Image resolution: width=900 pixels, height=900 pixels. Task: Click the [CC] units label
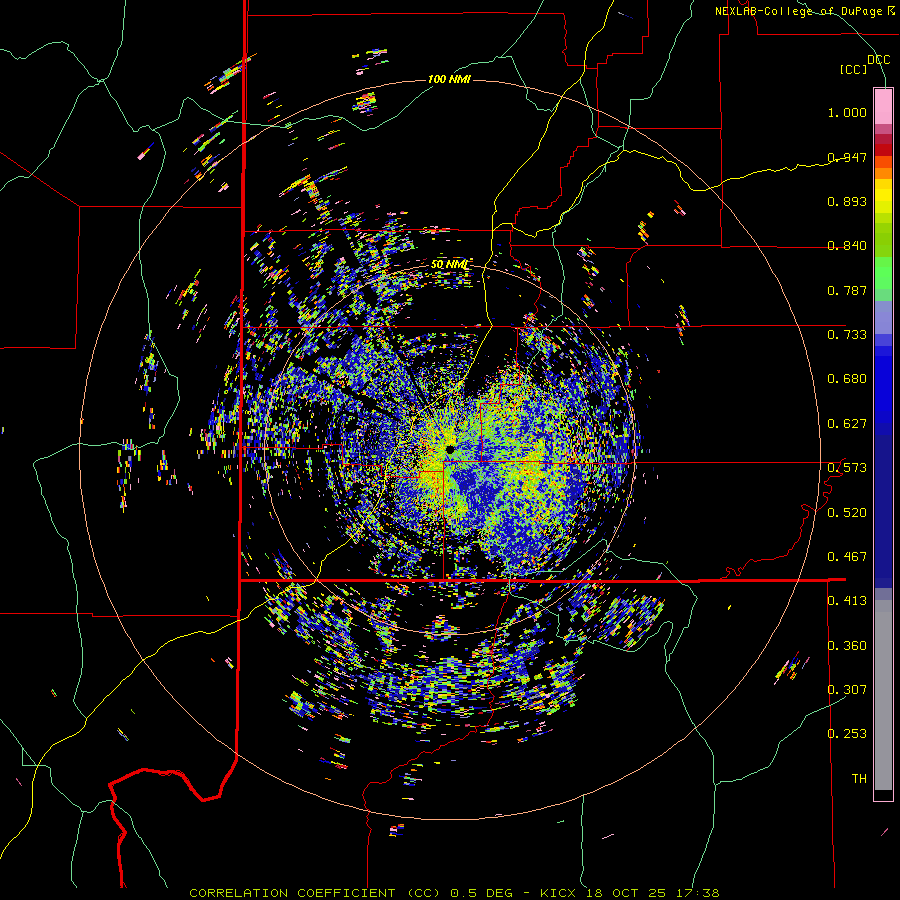[853, 69]
